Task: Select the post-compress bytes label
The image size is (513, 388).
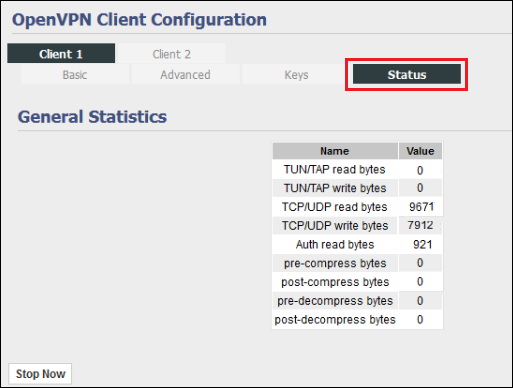Action: pos(335,282)
